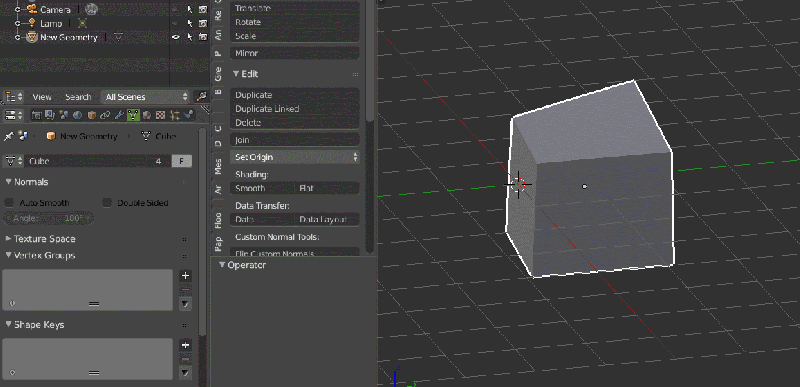Open the mesh datablock browse dropdown
This screenshot has height=387, width=800.
coord(14,161)
